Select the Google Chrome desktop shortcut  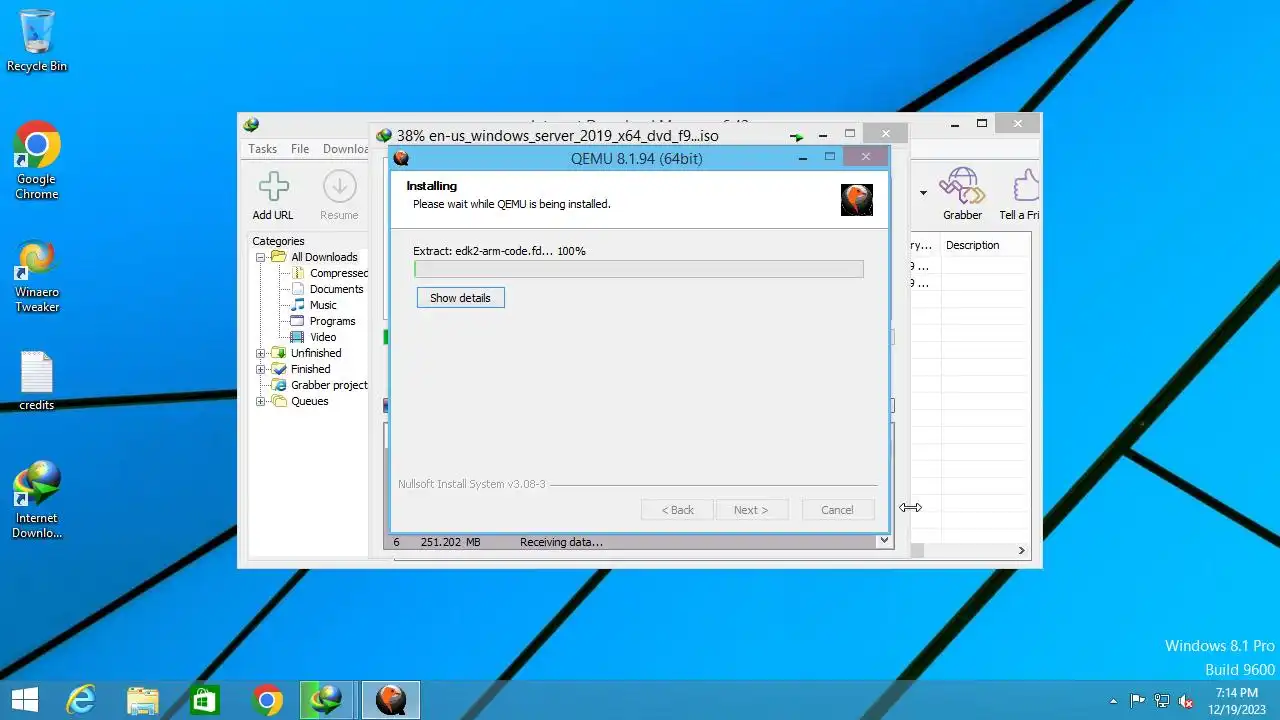pos(37,147)
